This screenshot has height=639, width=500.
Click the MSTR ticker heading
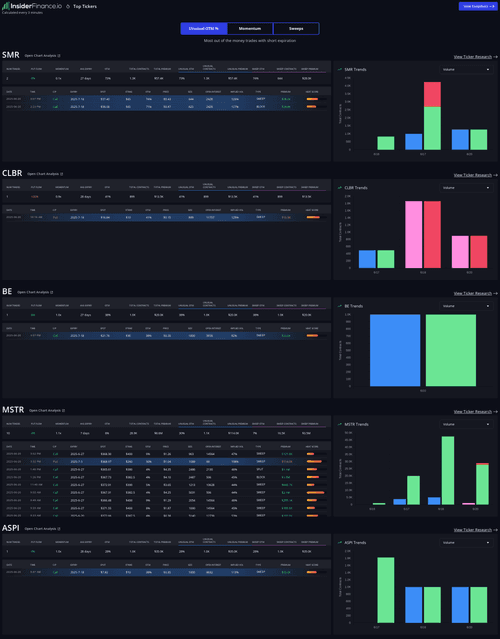[x=13, y=410]
